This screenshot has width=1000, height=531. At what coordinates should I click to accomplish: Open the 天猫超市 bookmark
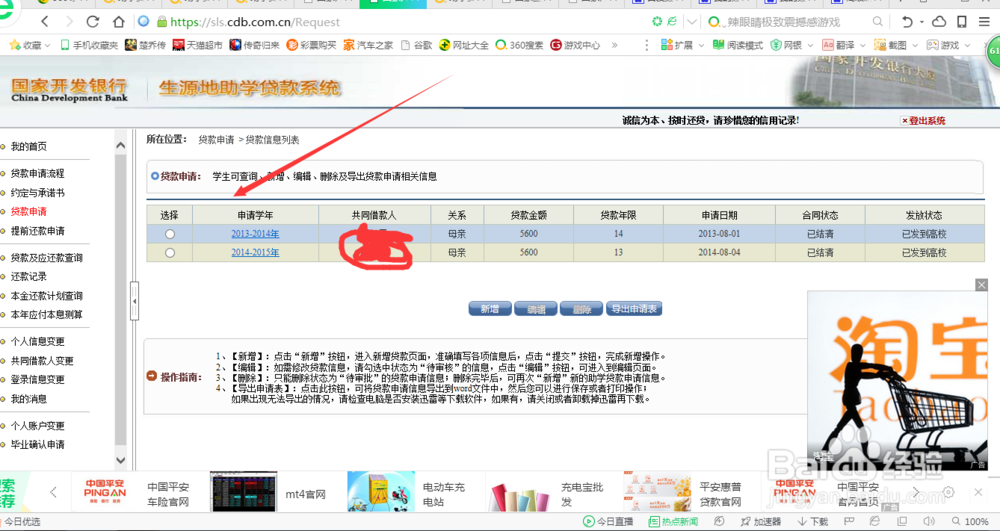198,45
